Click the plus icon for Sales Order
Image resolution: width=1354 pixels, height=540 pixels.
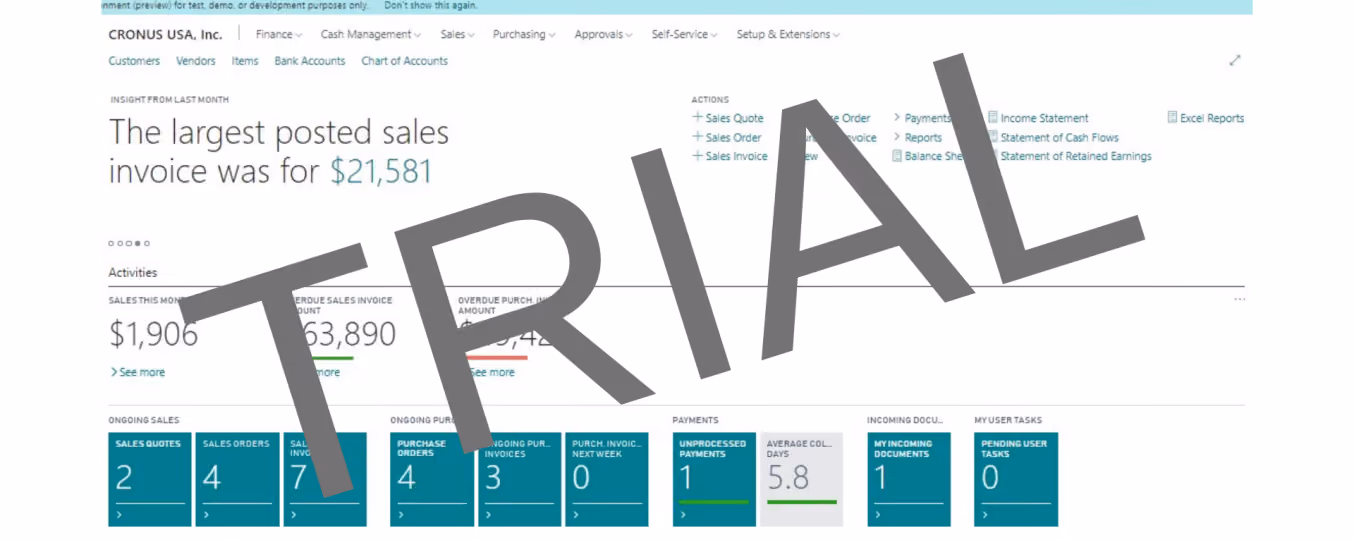pos(697,137)
